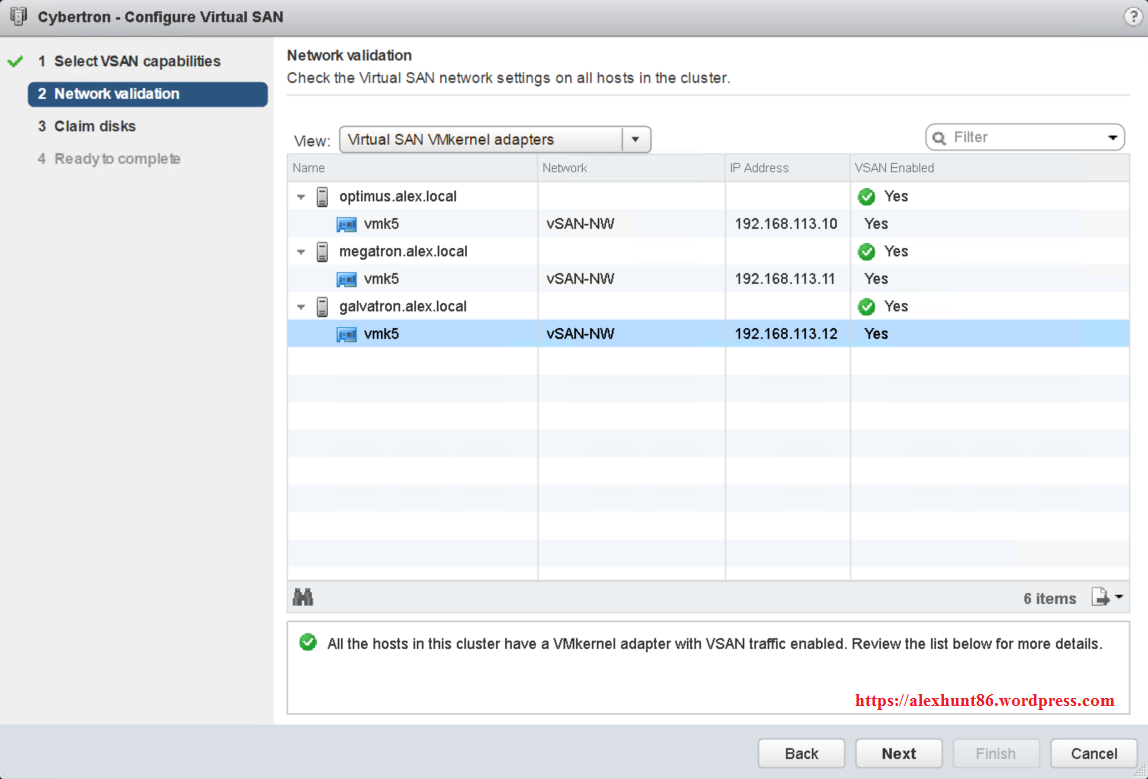This screenshot has height=779, width=1148.
Task: Click the green check beside galvatron.alex.local
Action: point(866,306)
